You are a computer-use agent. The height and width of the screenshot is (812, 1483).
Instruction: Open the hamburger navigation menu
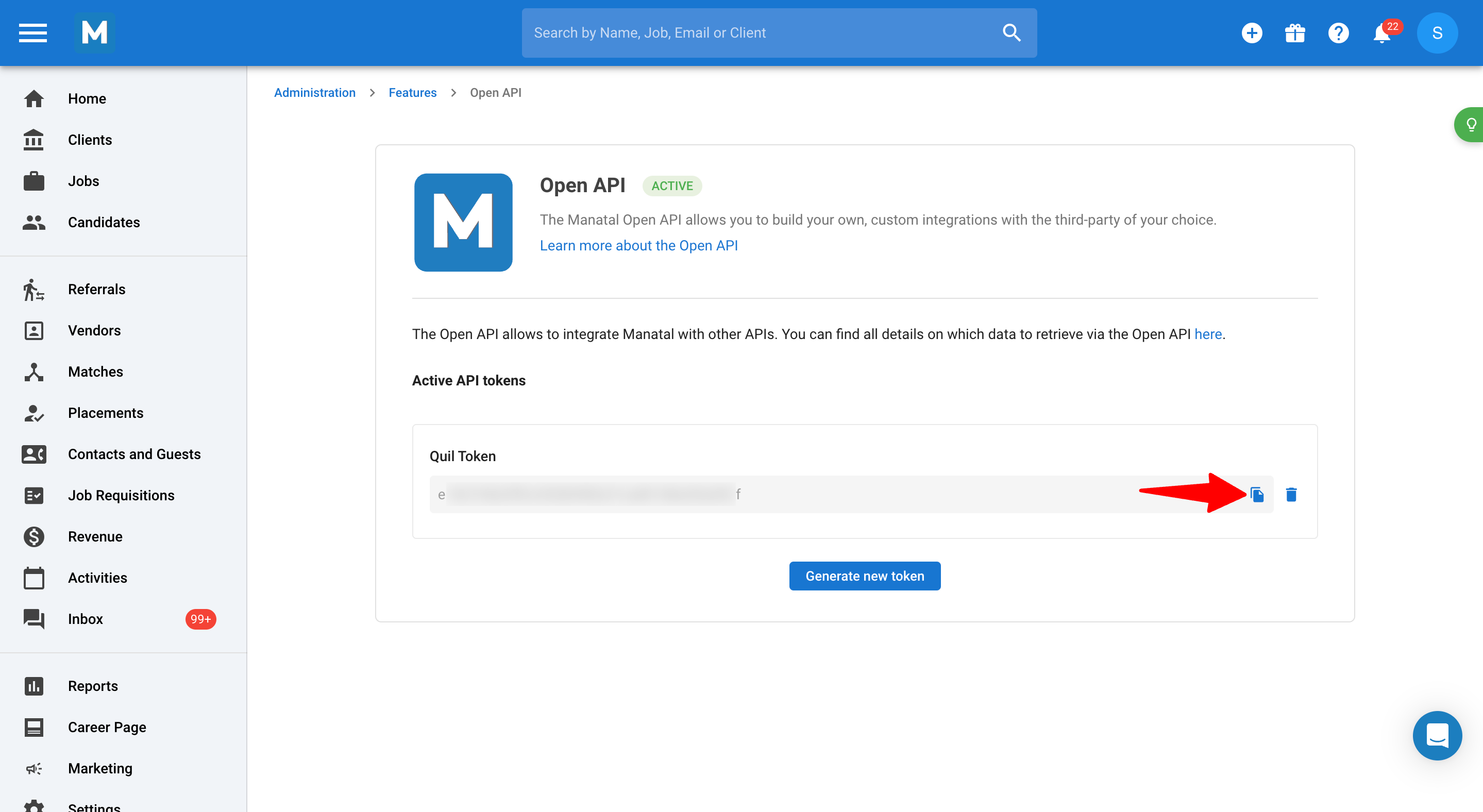(x=33, y=33)
